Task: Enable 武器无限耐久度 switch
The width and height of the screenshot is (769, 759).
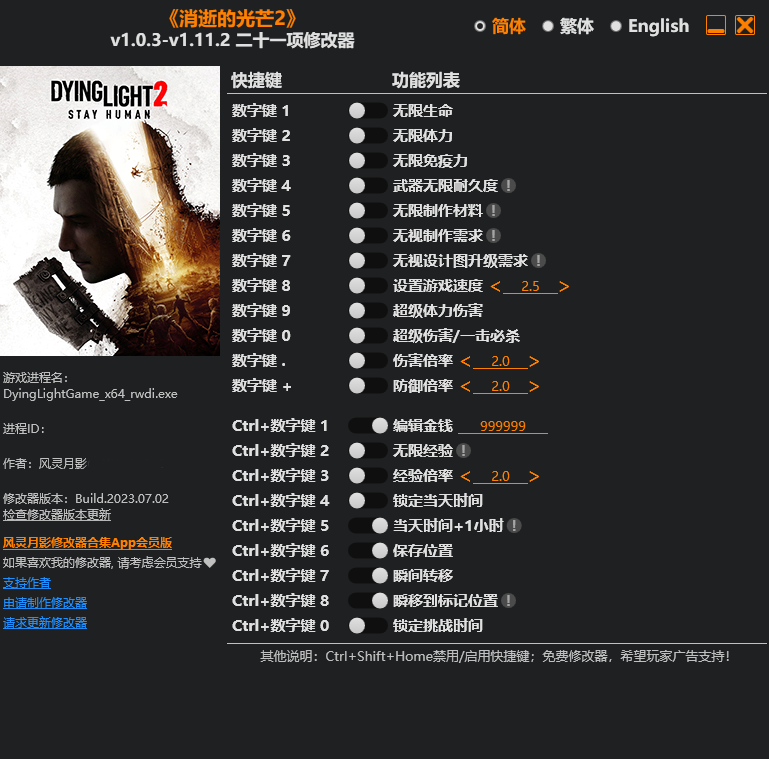Action: (x=368, y=186)
